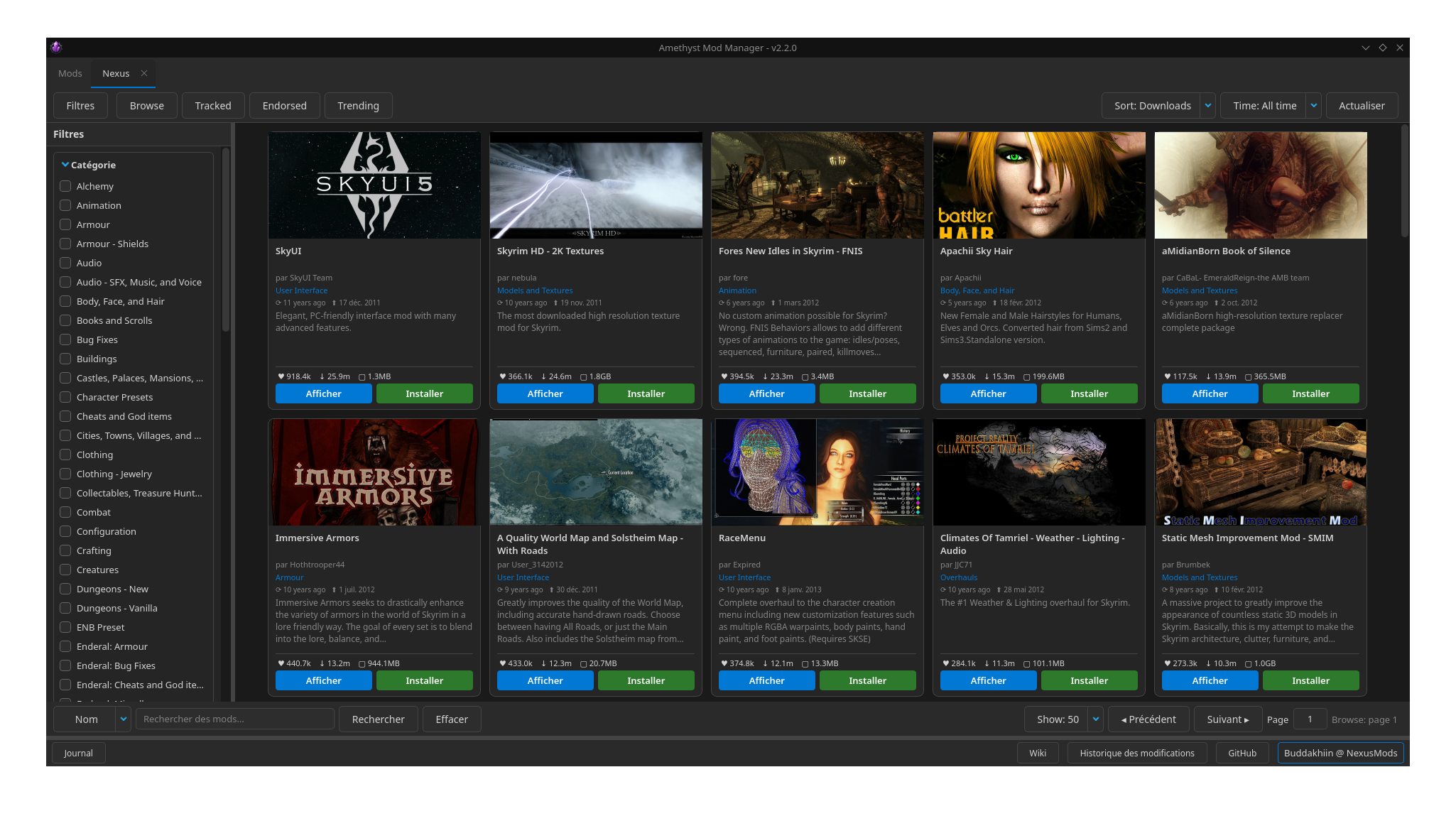Open the User Interface category link on SkyUI
1456x821 pixels.
[x=302, y=290]
